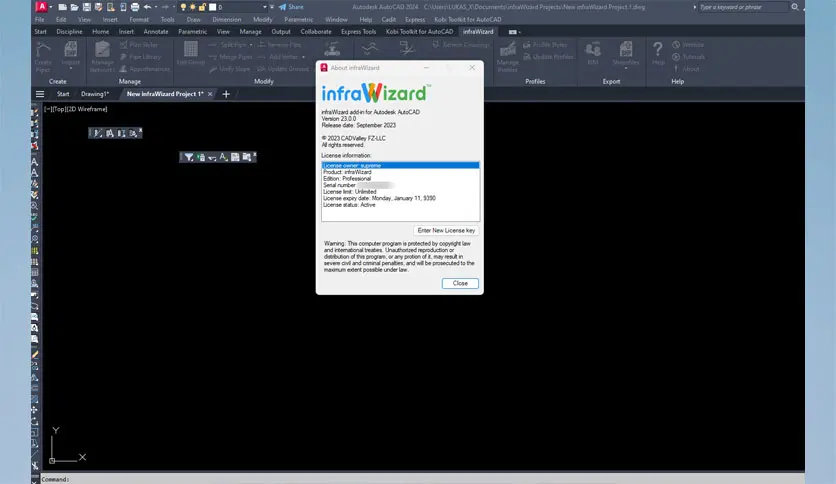The height and width of the screenshot is (484, 836).
Task: Click the Tutorials ribbon item
Action: click(x=689, y=57)
